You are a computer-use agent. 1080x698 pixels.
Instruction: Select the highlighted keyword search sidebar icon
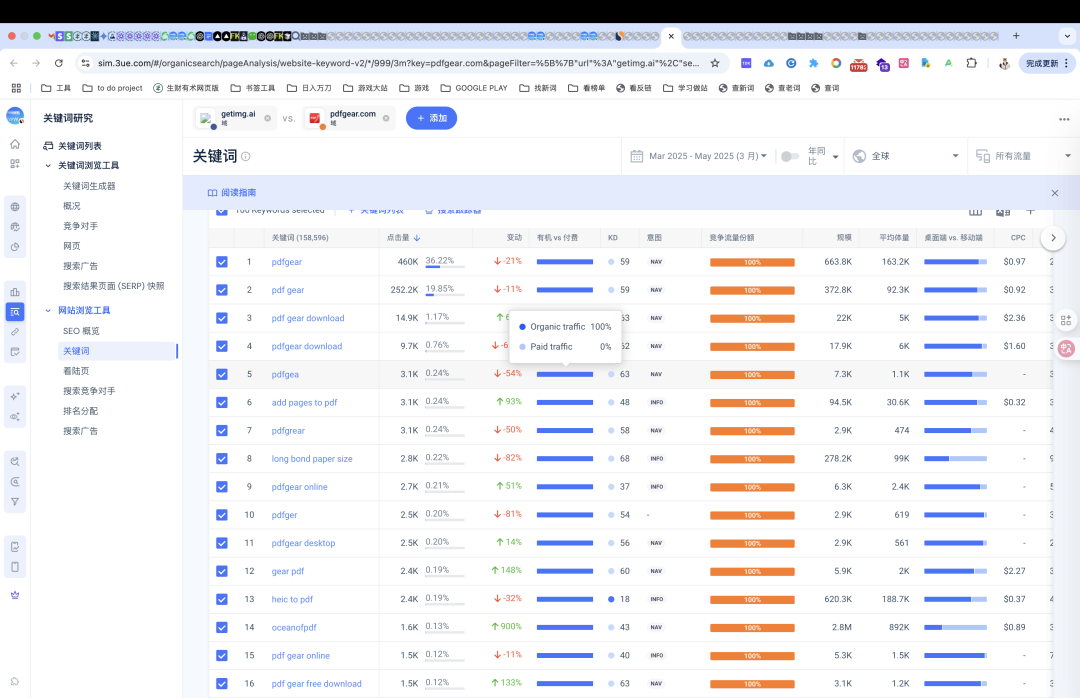click(x=15, y=312)
